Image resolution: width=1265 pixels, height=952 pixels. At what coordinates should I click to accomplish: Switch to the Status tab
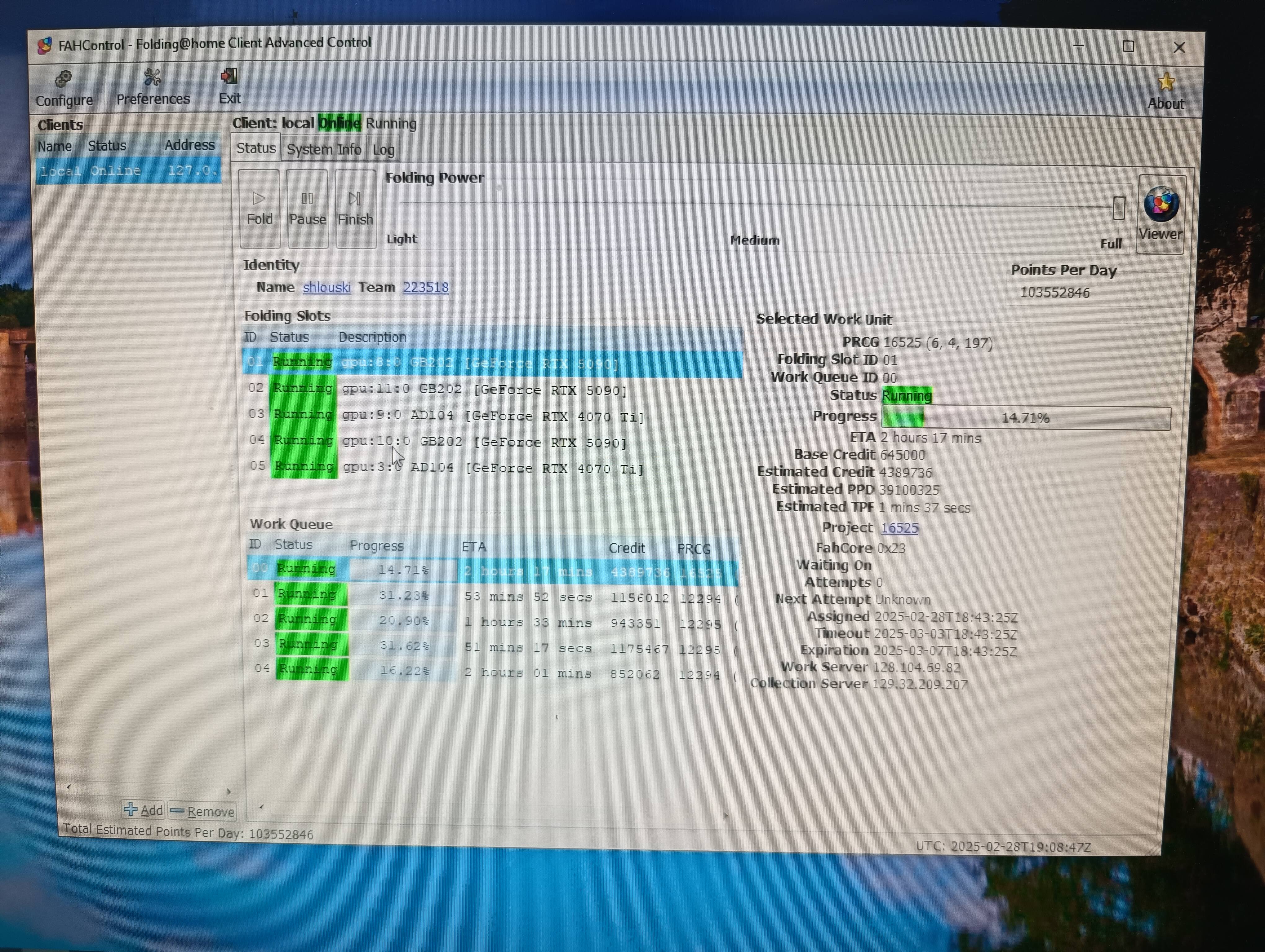coord(255,148)
